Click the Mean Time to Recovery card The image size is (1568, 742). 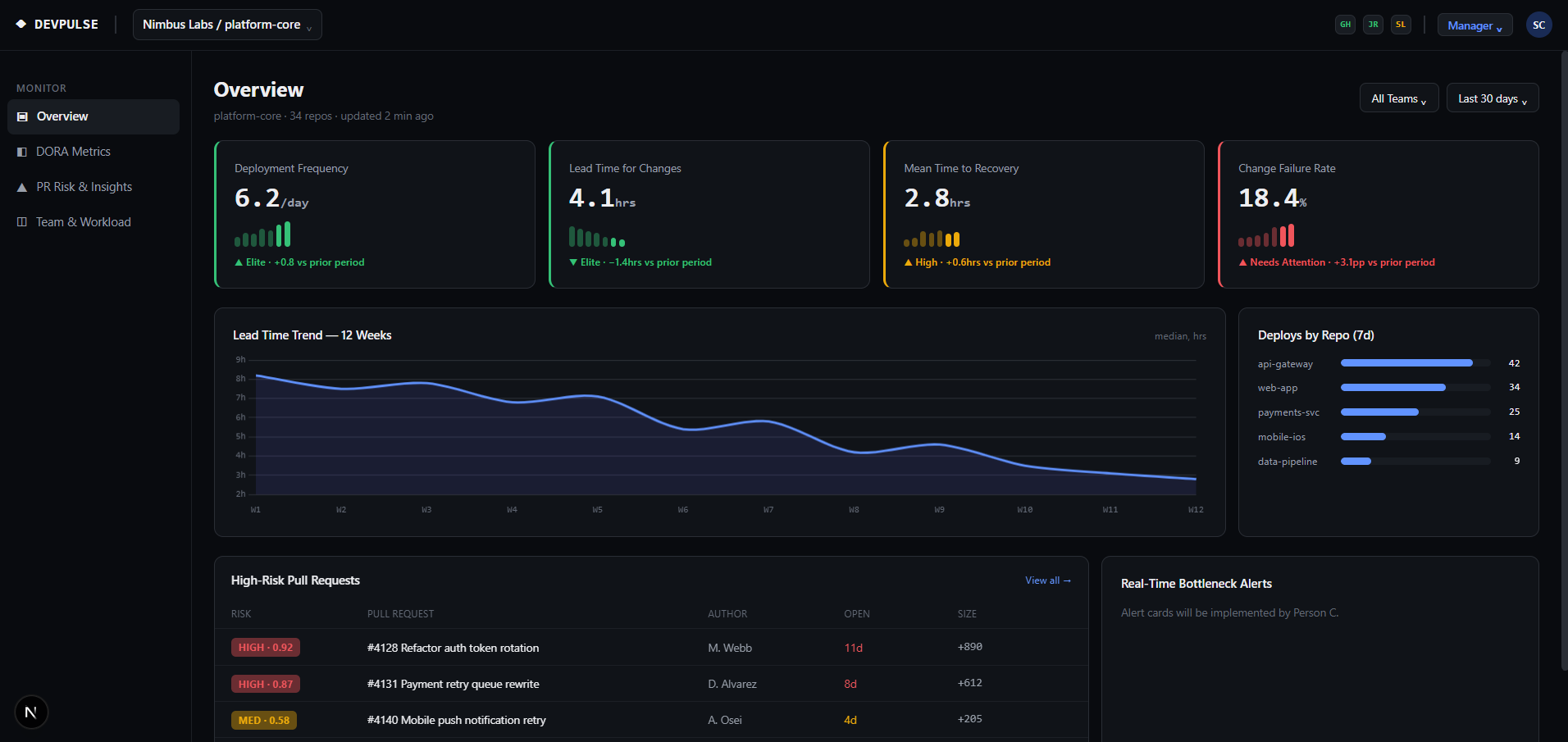click(x=1044, y=214)
